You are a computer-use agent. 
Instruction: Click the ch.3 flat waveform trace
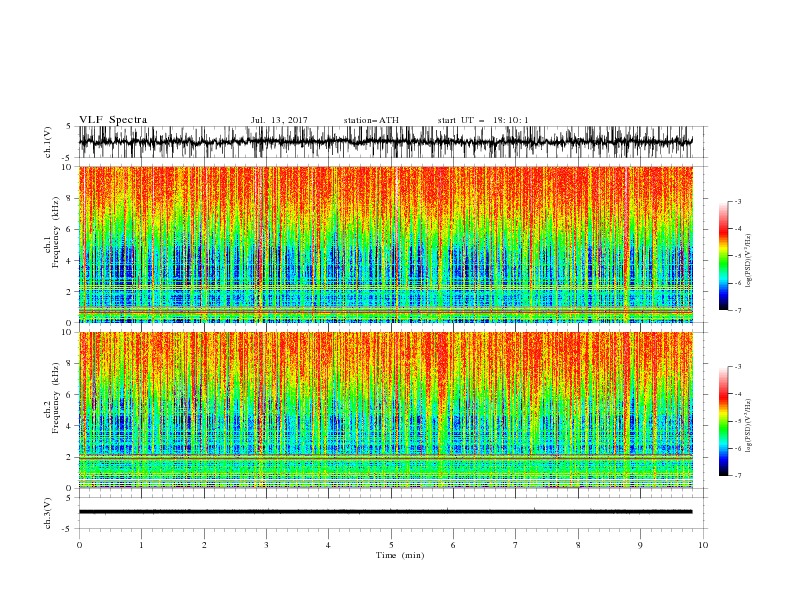pos(385,512)
